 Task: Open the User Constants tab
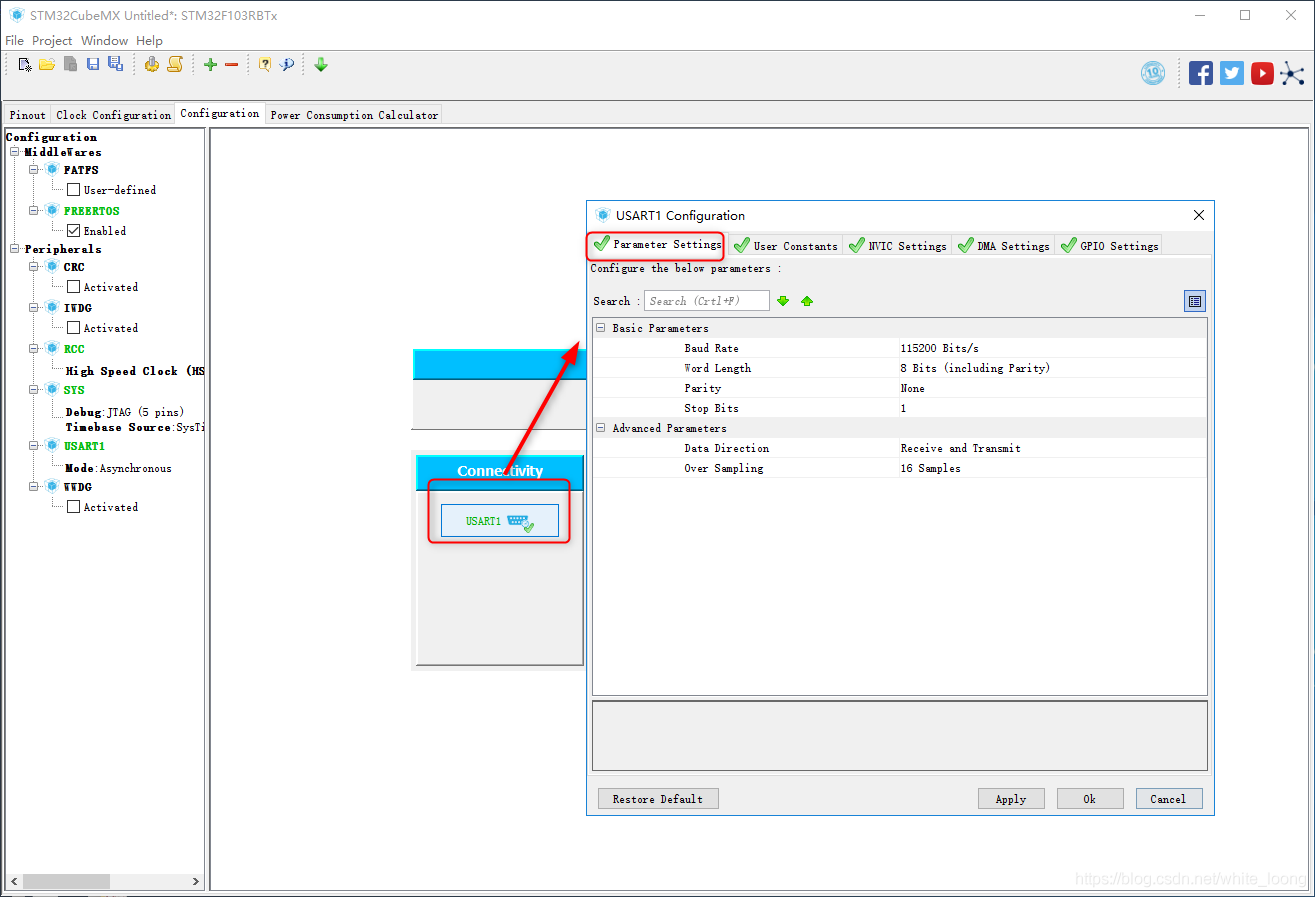(785, 245)
